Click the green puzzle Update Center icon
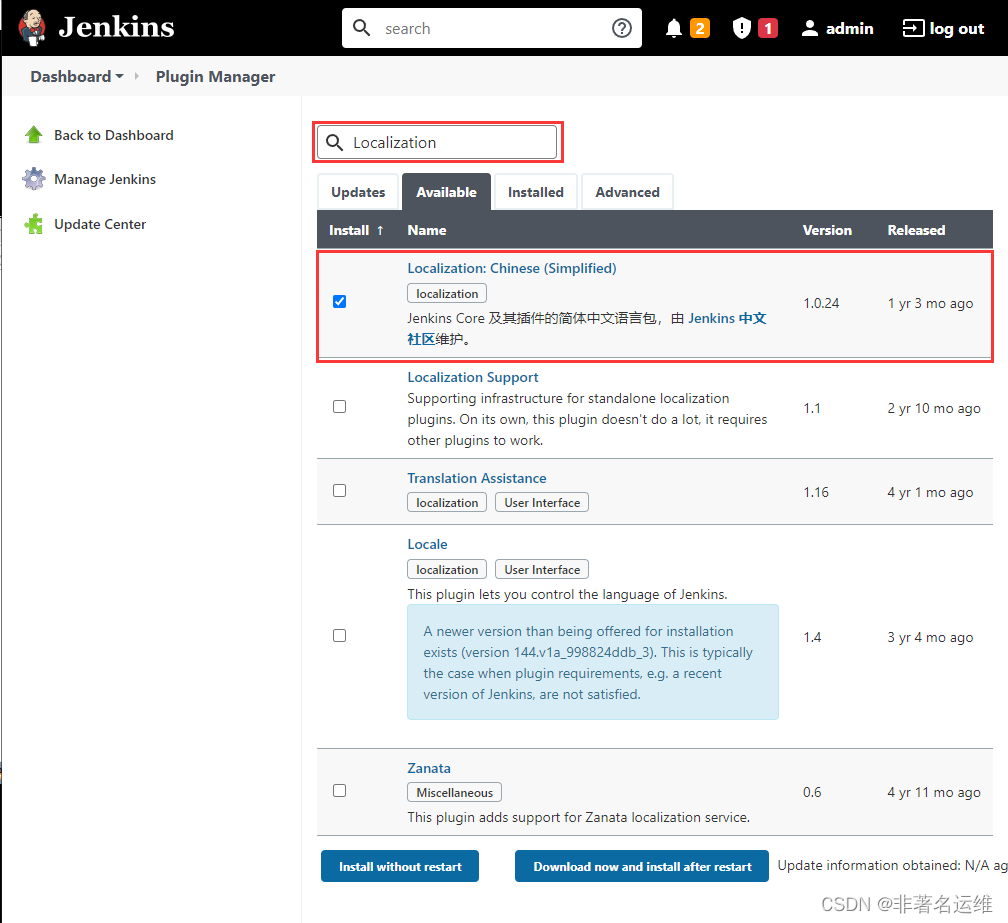Viewport: 1008px width, 923px height. (33, 224)
